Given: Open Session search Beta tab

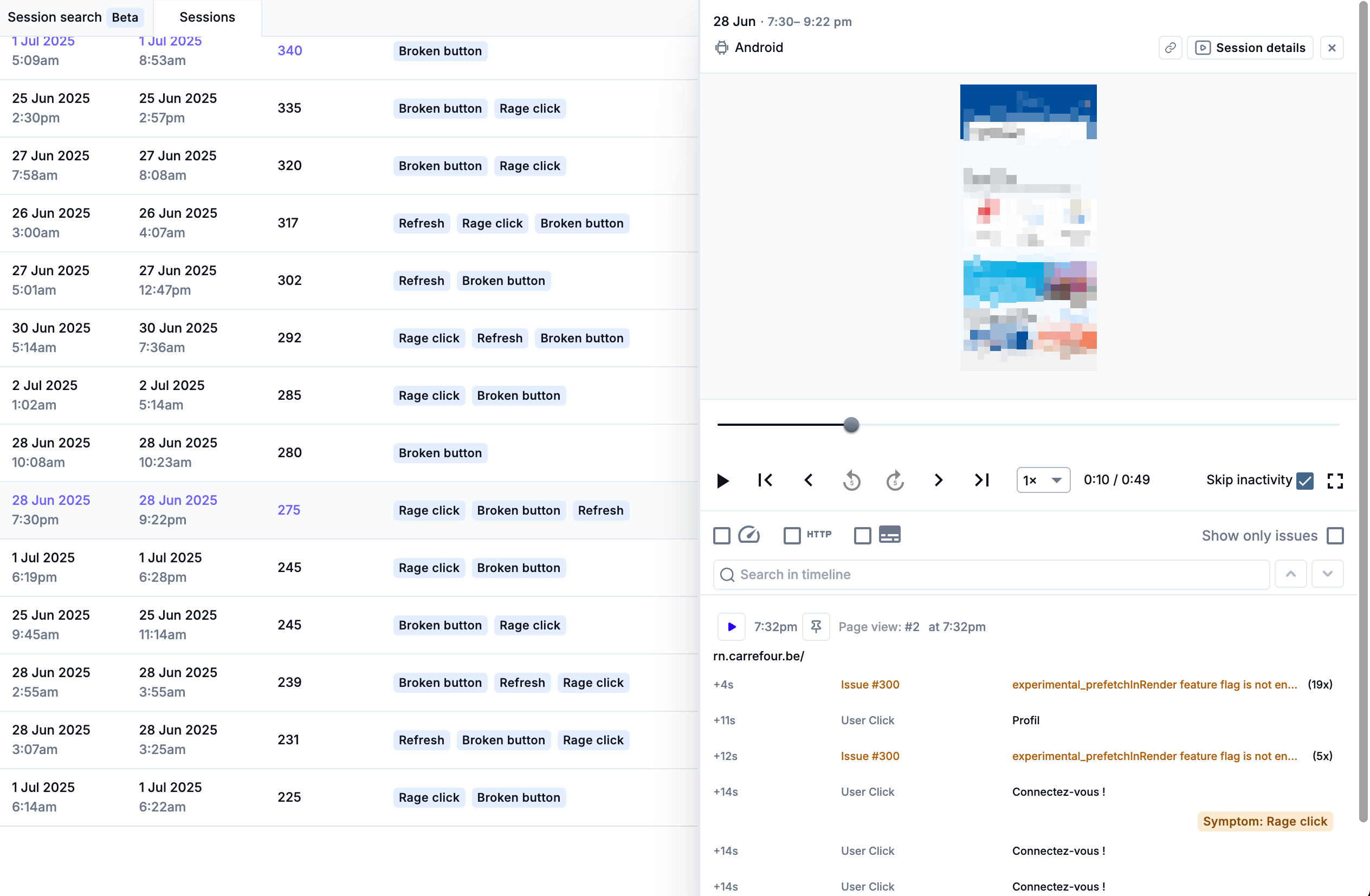Looking at the screenshot, I should [73, 17].
